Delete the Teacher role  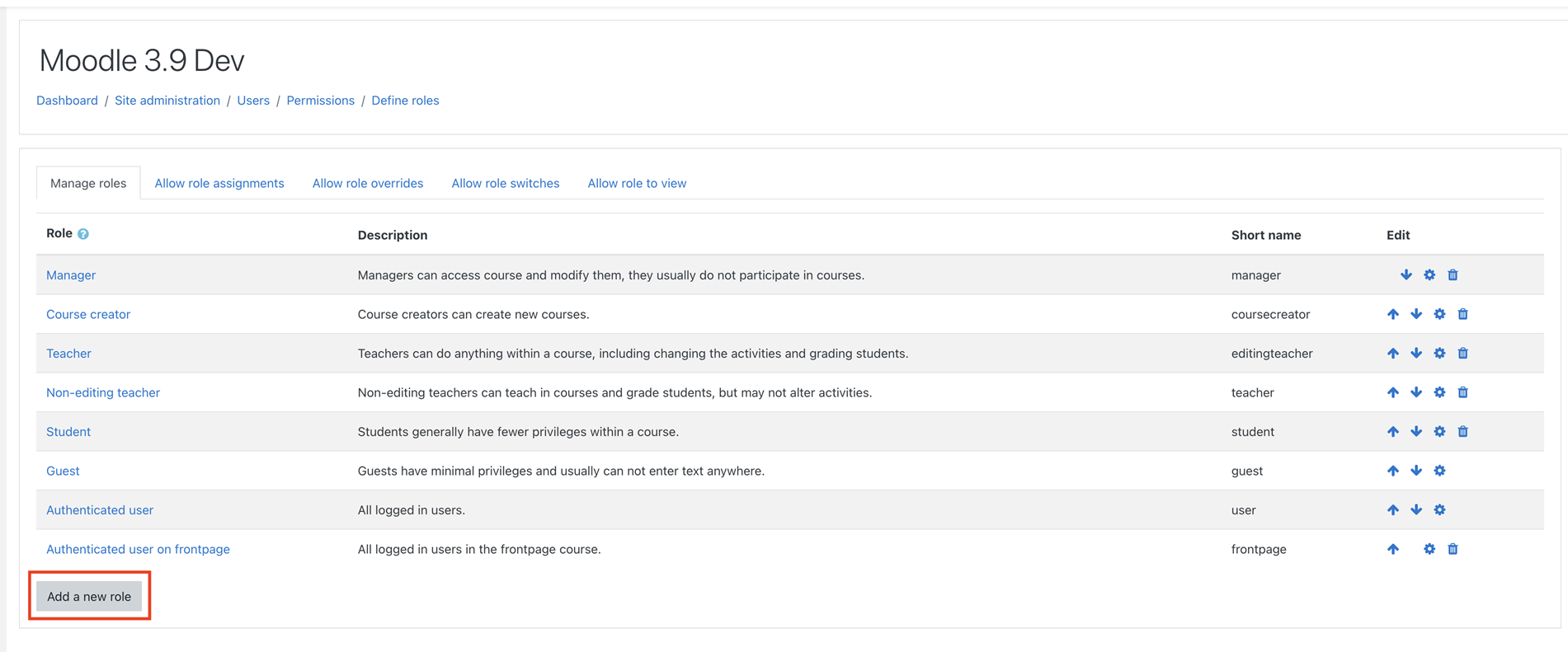(x=1462, y=353)
